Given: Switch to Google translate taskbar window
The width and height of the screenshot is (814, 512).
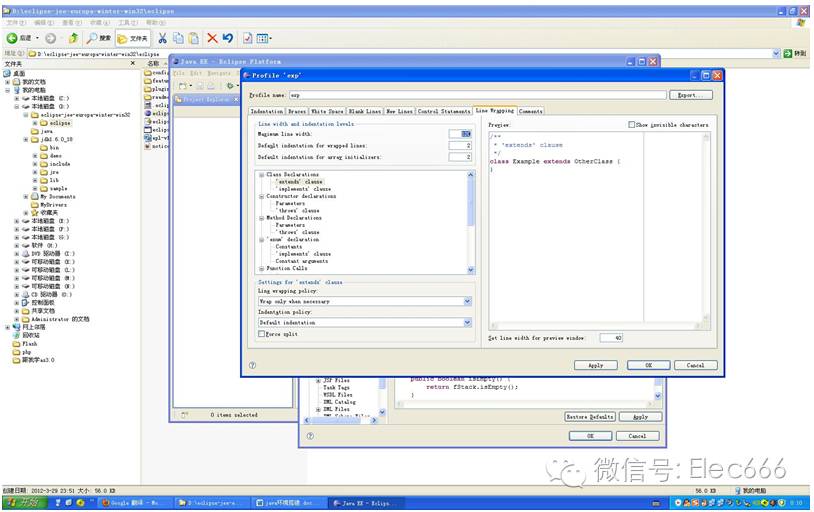Looking at the screenshot, I should 133,503.
